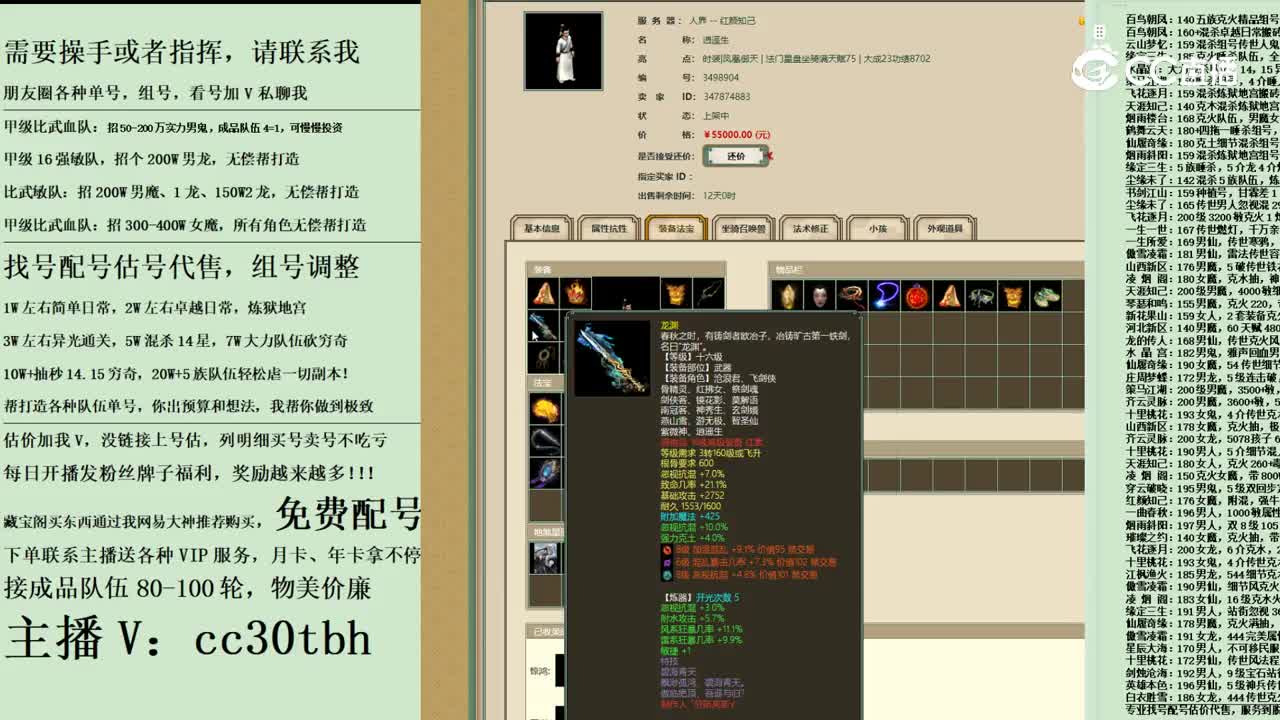Open the 属性抗性 tab
The width and height of the screenshot is (1280, 720).
(x=609, y=229)
